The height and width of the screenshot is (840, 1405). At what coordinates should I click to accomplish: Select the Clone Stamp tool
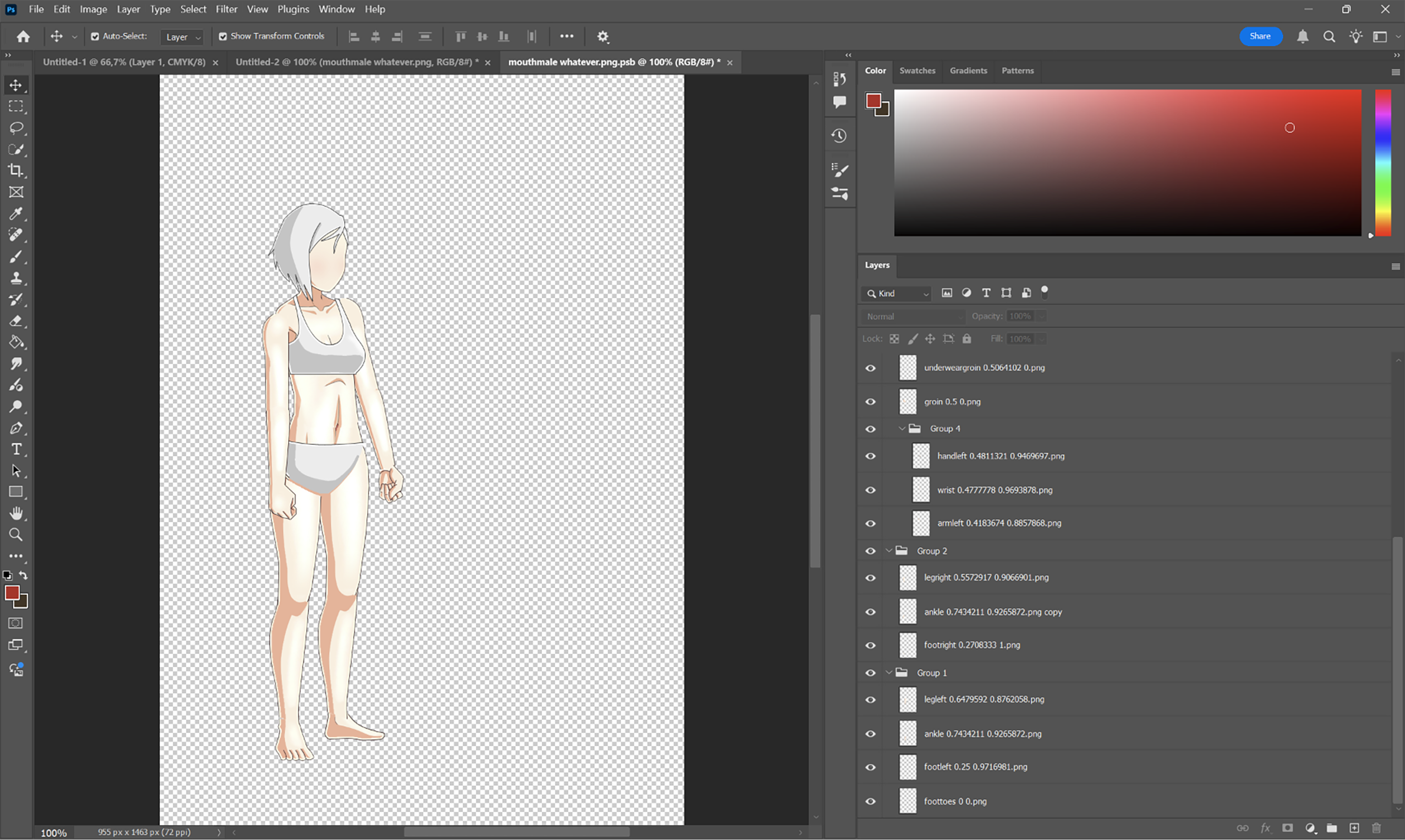point(16,278)
